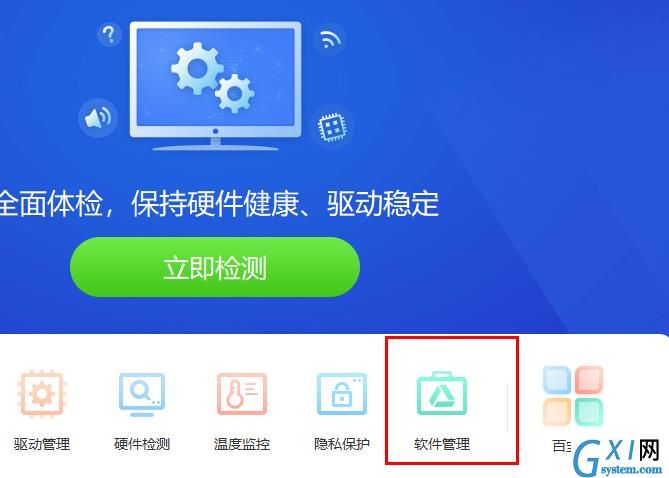
Task: Click the question mark bubble icon
Action: coord(109,34)
